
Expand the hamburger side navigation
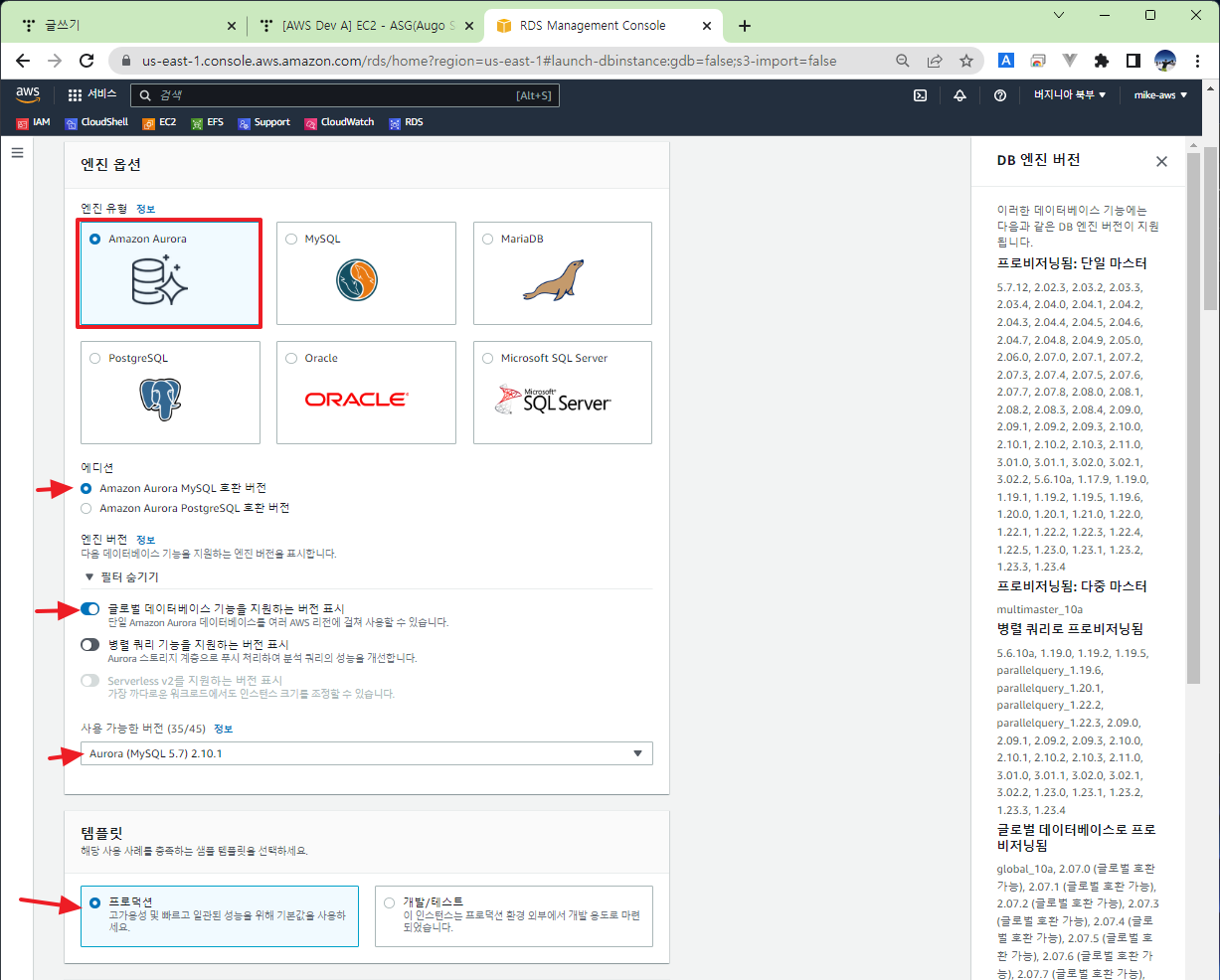pos(17,153)
